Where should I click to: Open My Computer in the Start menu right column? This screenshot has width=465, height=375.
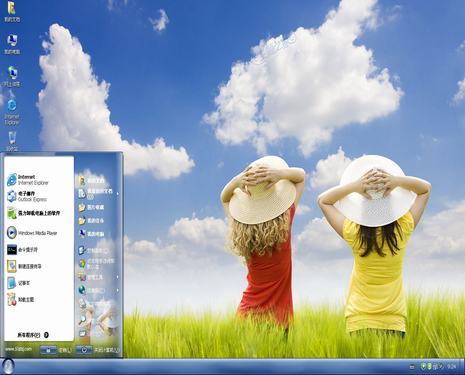coord(92,234)
